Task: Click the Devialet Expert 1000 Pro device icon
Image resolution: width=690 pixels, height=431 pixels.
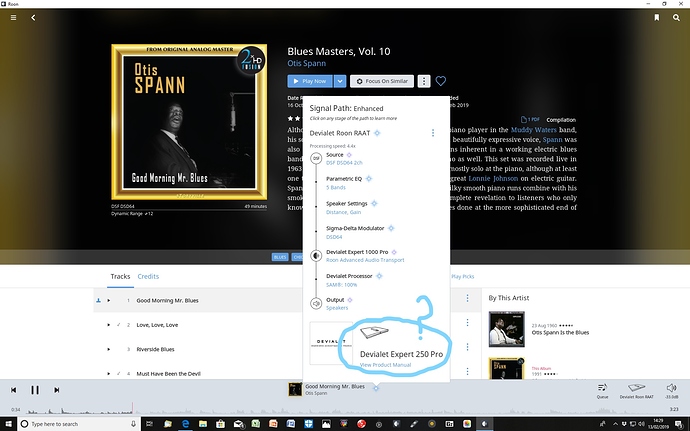Action: [316, 255]
